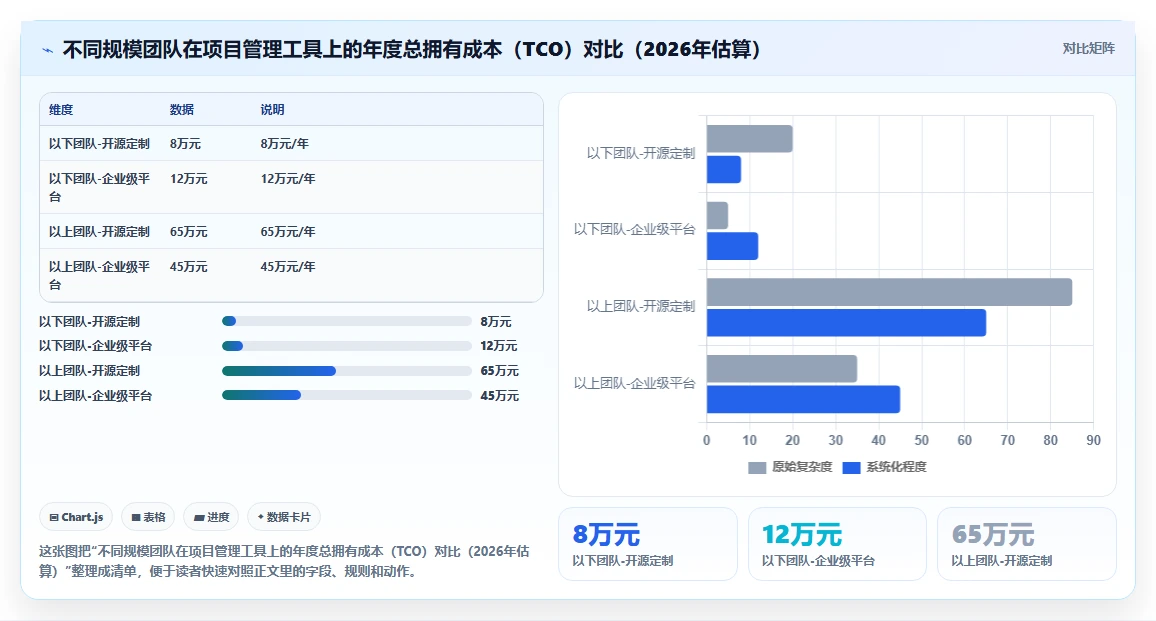The width and height of the screenshot is (1156, 621).
Task: Toggle the 原始复杂度 legend entry
Action: 790,467
